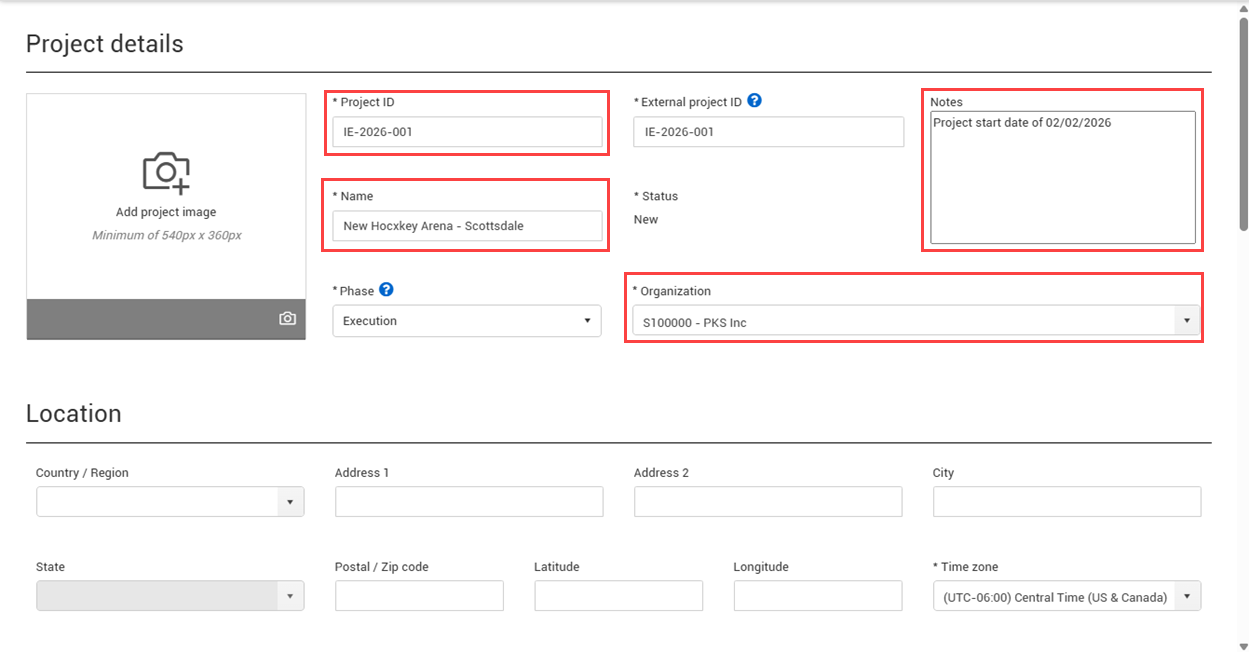Click the large add project image camera icon

coord(166,172)
